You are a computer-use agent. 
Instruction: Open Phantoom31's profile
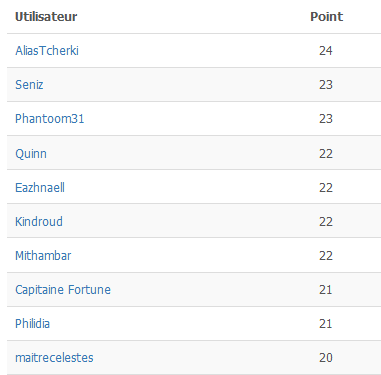pos(50,119)
